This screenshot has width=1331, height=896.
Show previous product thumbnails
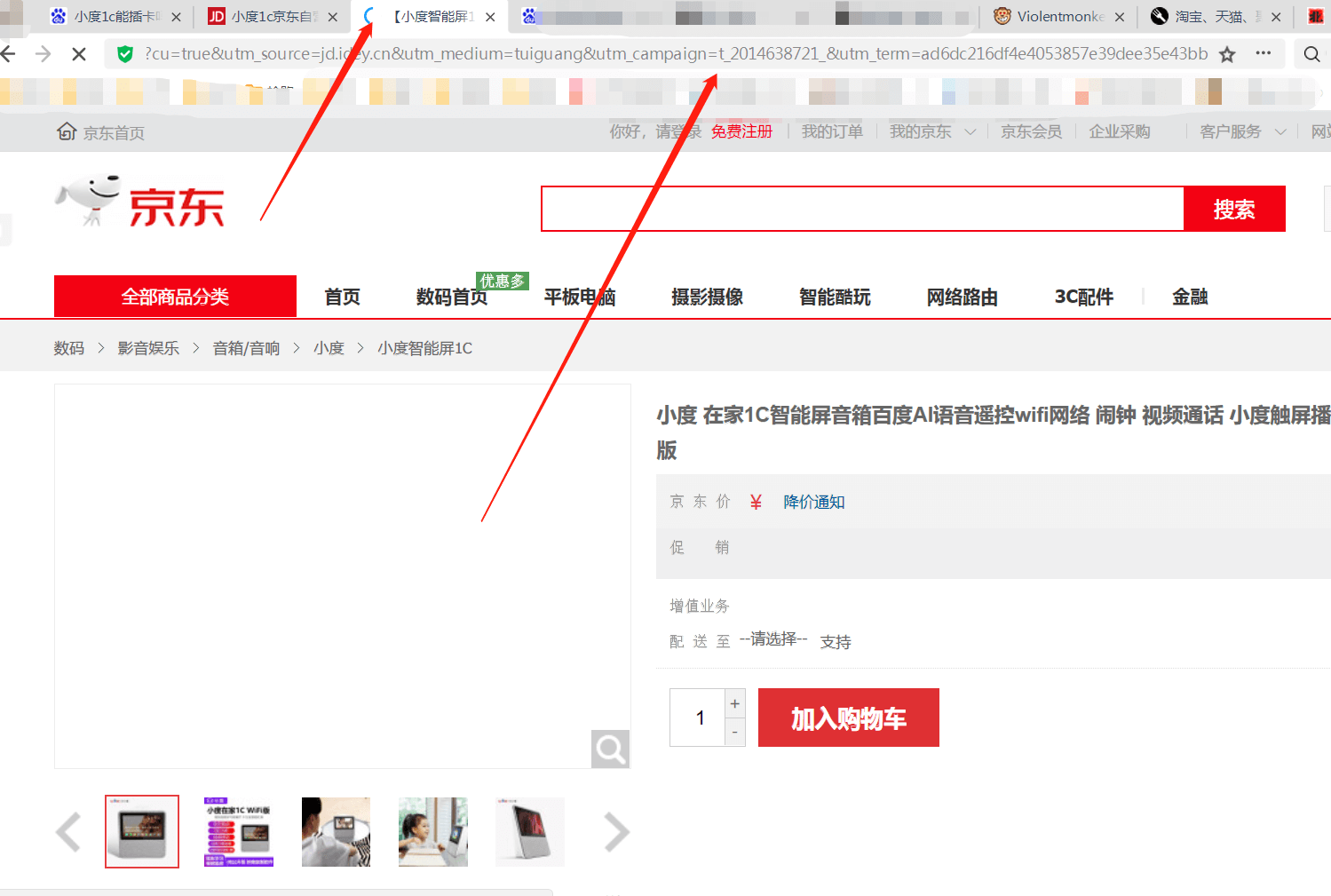point(68,832)
